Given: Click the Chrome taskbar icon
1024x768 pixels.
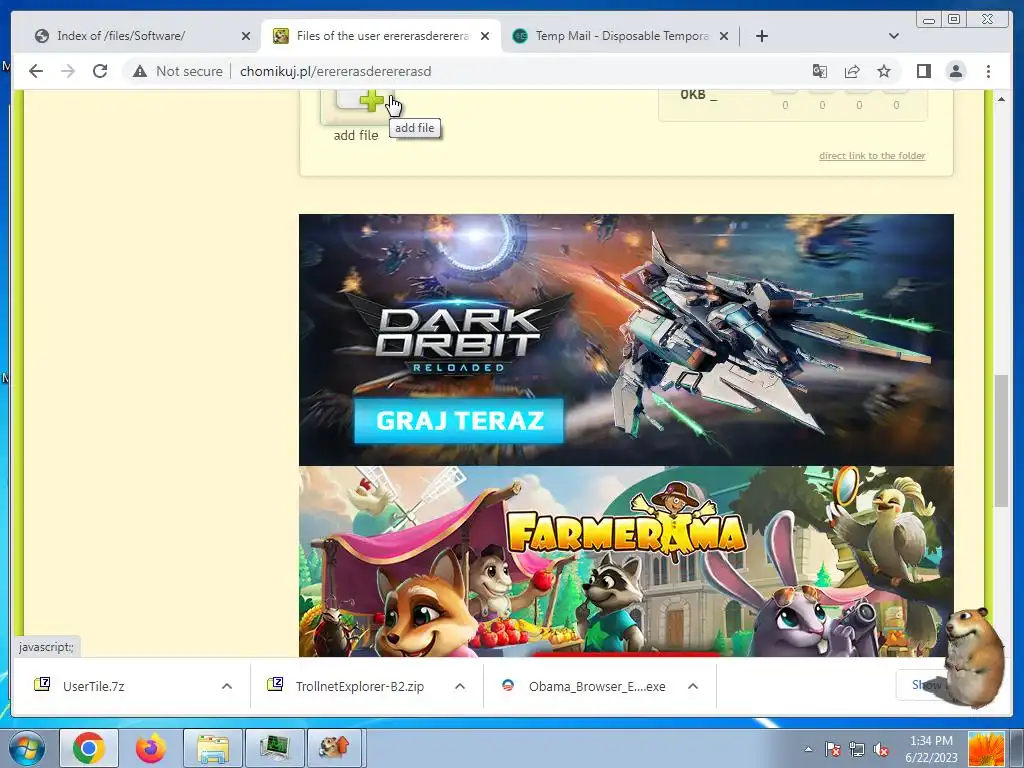Looking at the screenshot, I should [x=89, y=748].
